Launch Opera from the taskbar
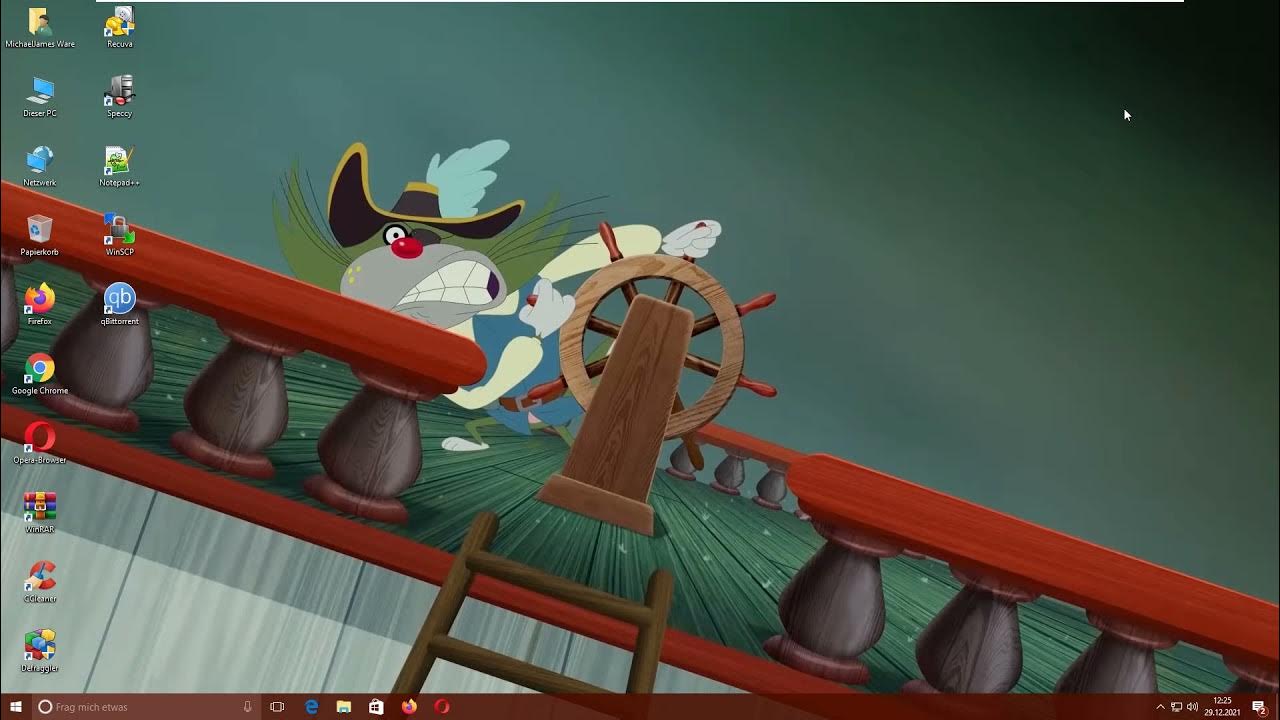This screenshot has width=1280, height=720. (x=442, y=707)
